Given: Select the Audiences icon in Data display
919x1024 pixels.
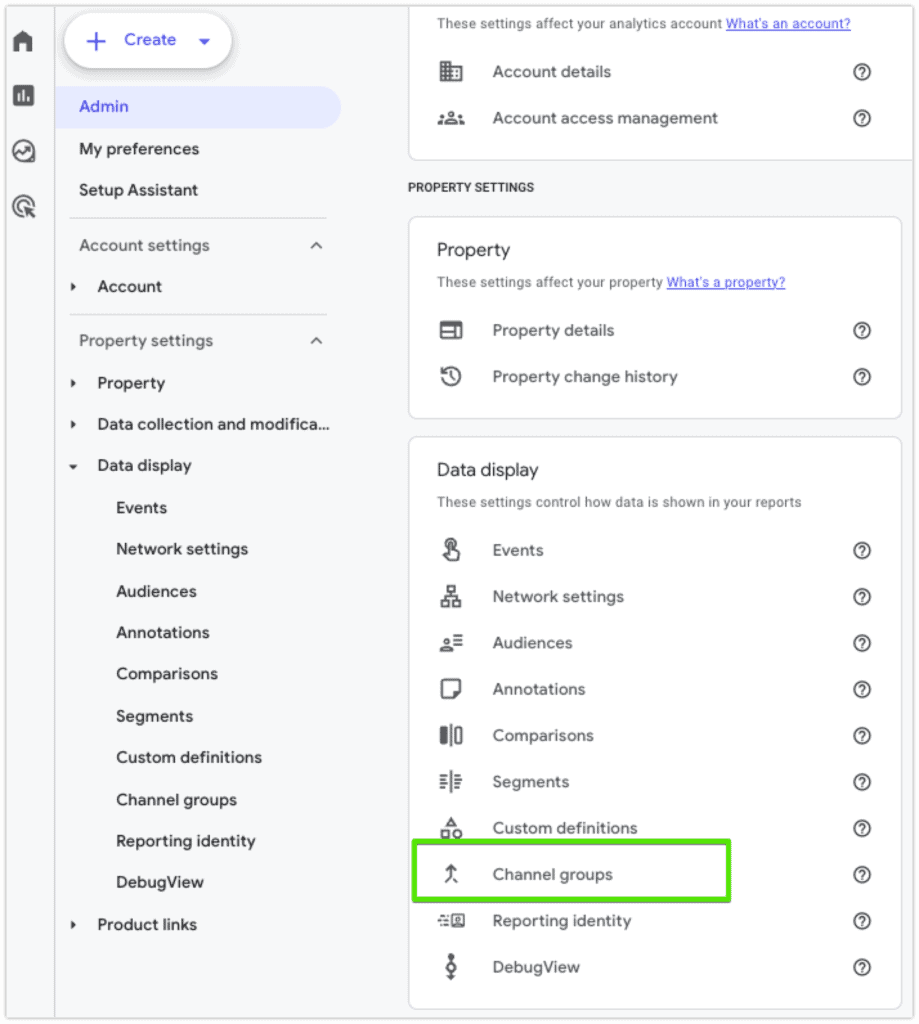Looking at the screenshot, I should pyautogui.click(x=451, y=643).
